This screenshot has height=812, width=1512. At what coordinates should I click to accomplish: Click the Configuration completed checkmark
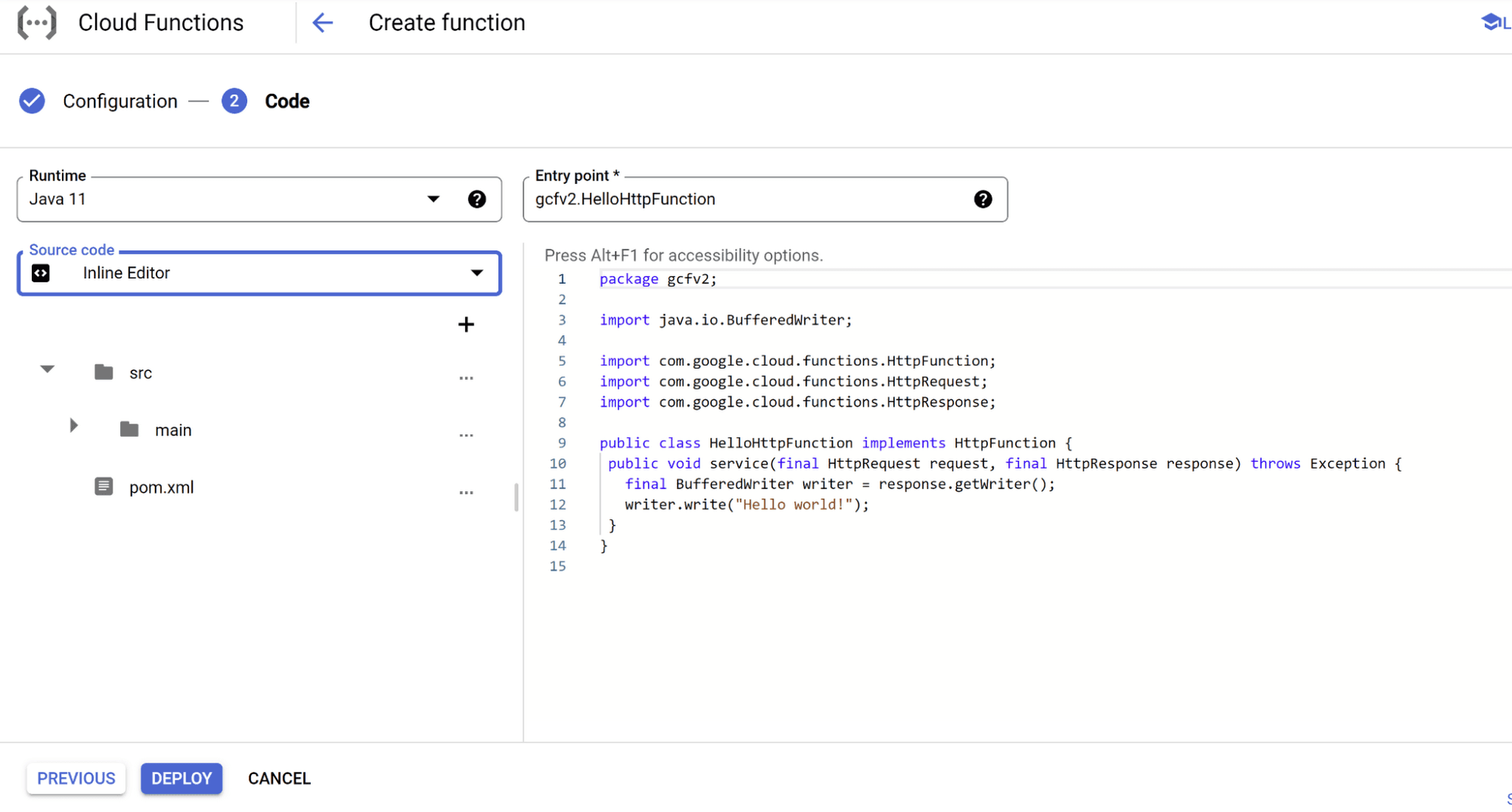pyautogui.click(x=32, y=101)
